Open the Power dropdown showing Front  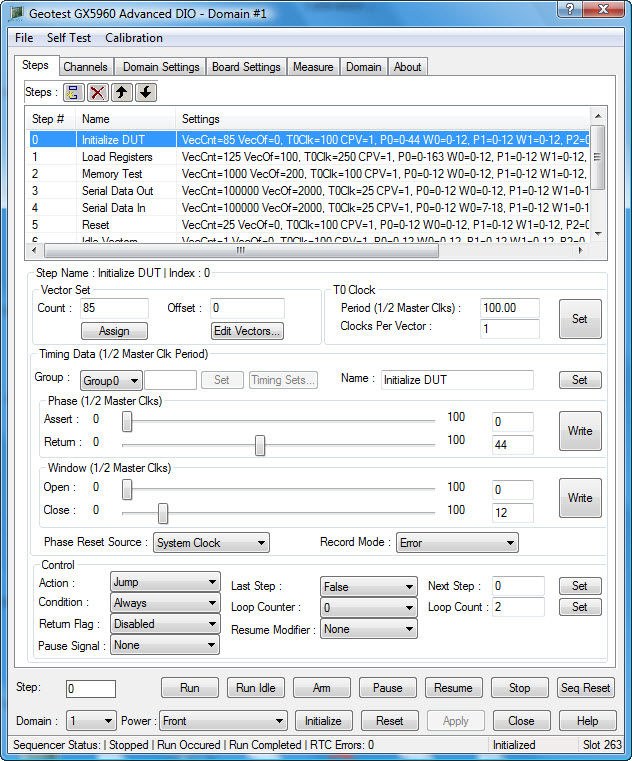[223, 721]
